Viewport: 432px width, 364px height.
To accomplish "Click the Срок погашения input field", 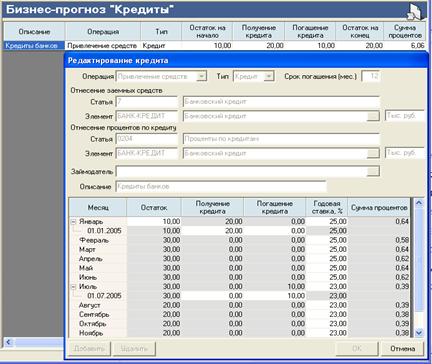I will pyautogui.click(x=370, y=76).
